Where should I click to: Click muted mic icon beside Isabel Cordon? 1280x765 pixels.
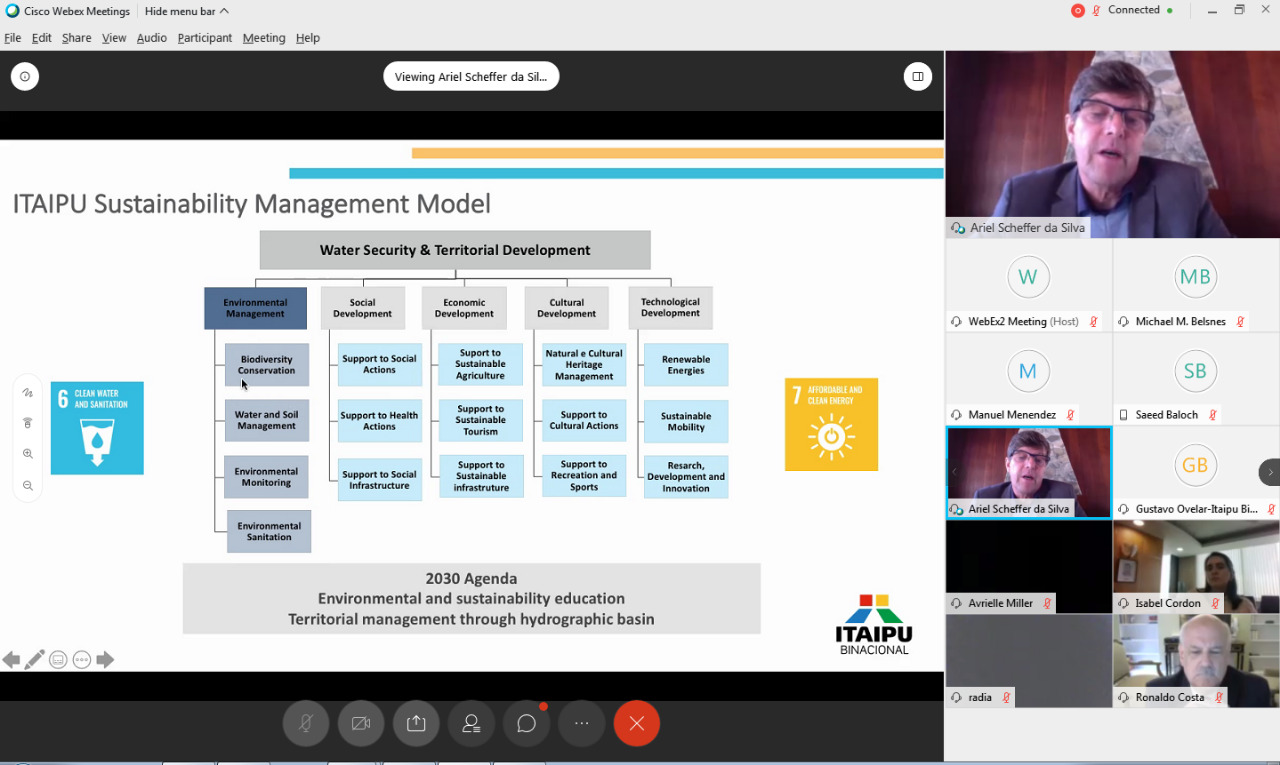click(1215, 604)
